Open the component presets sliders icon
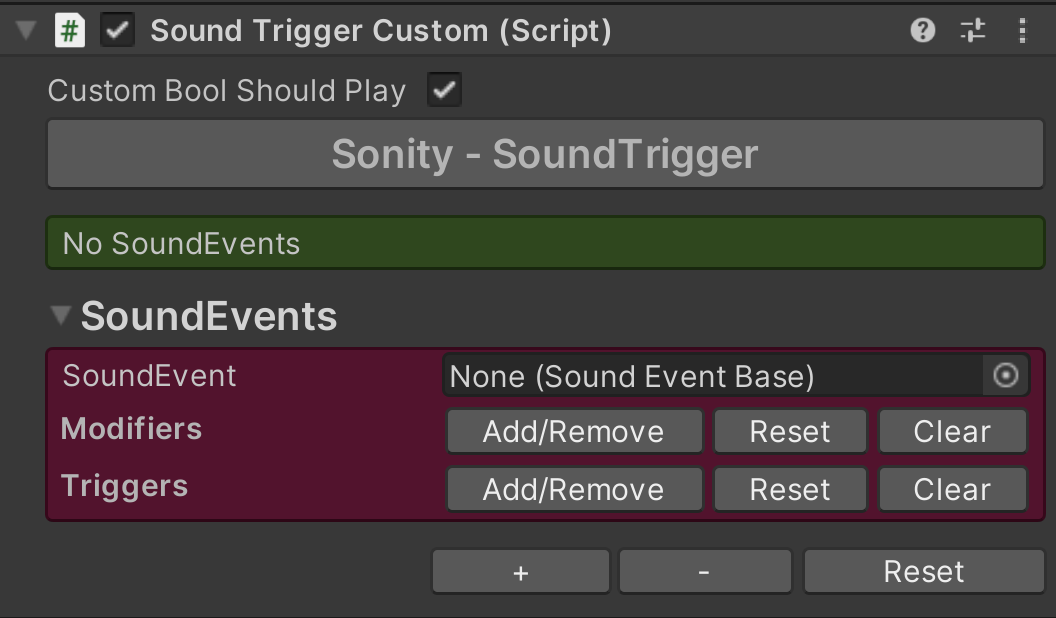 [972, 31]
